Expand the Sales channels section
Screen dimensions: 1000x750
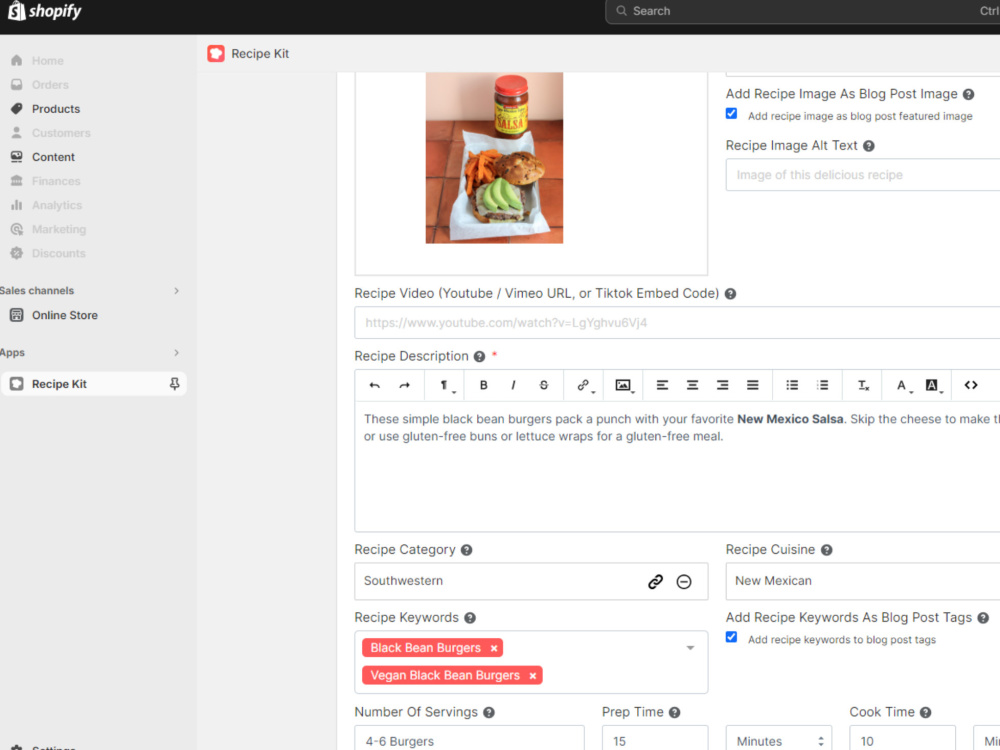click(177, 291)
